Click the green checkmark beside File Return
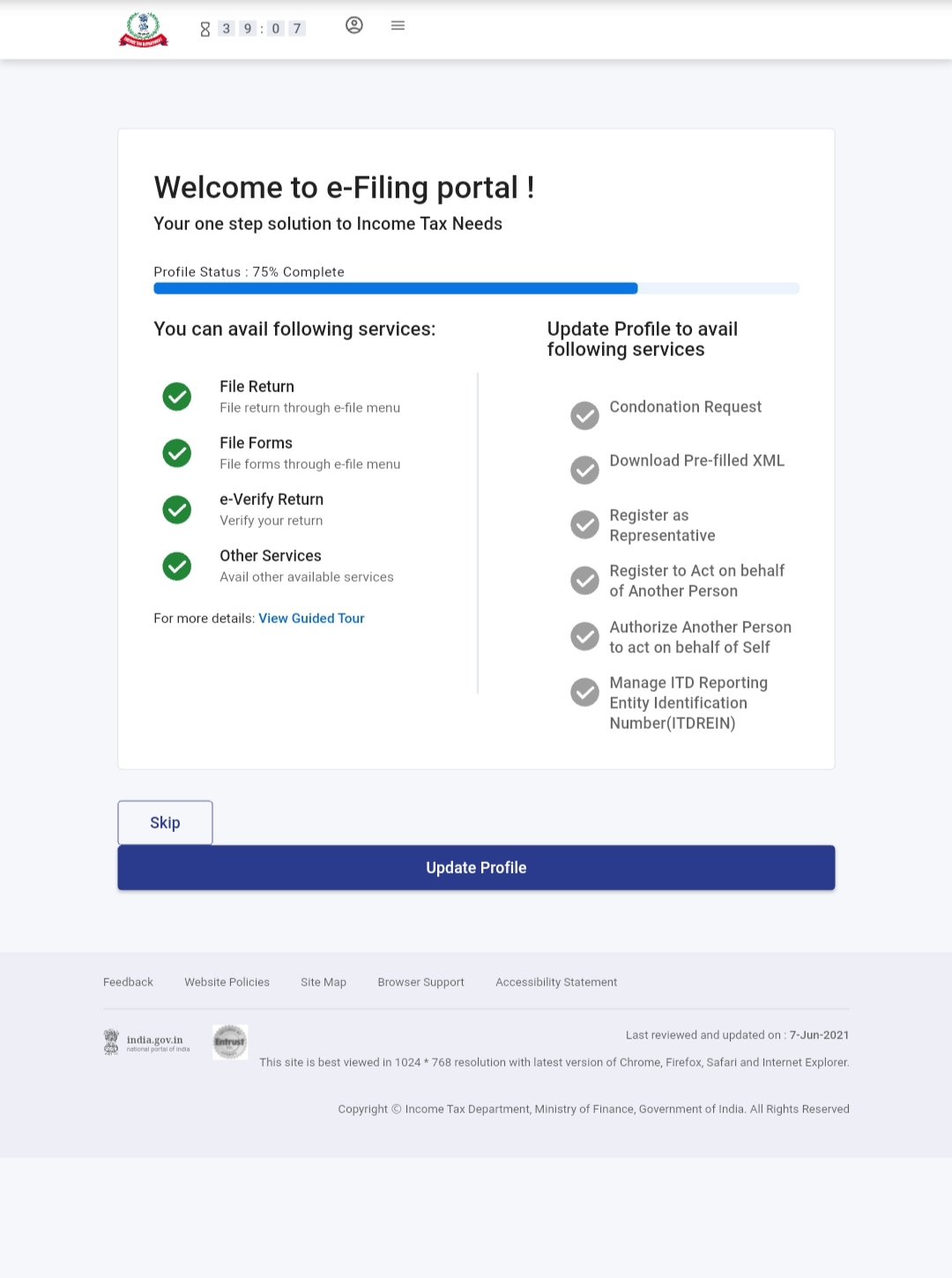 (177, 397)
